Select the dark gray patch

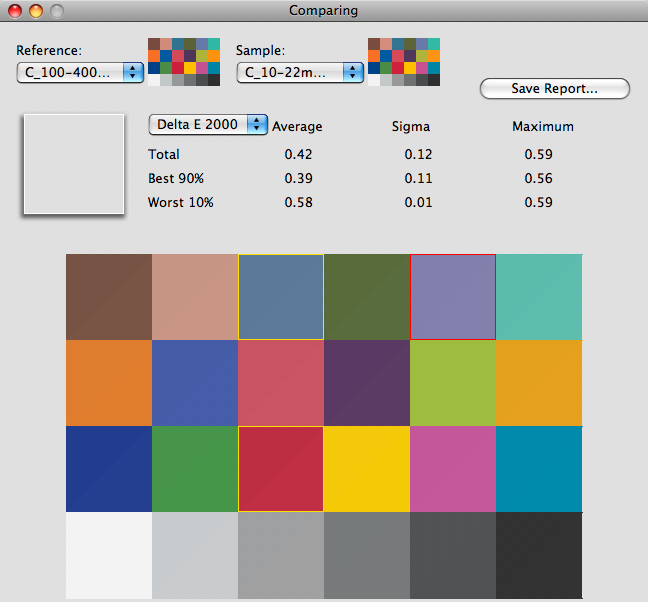[x=453, y=555]
